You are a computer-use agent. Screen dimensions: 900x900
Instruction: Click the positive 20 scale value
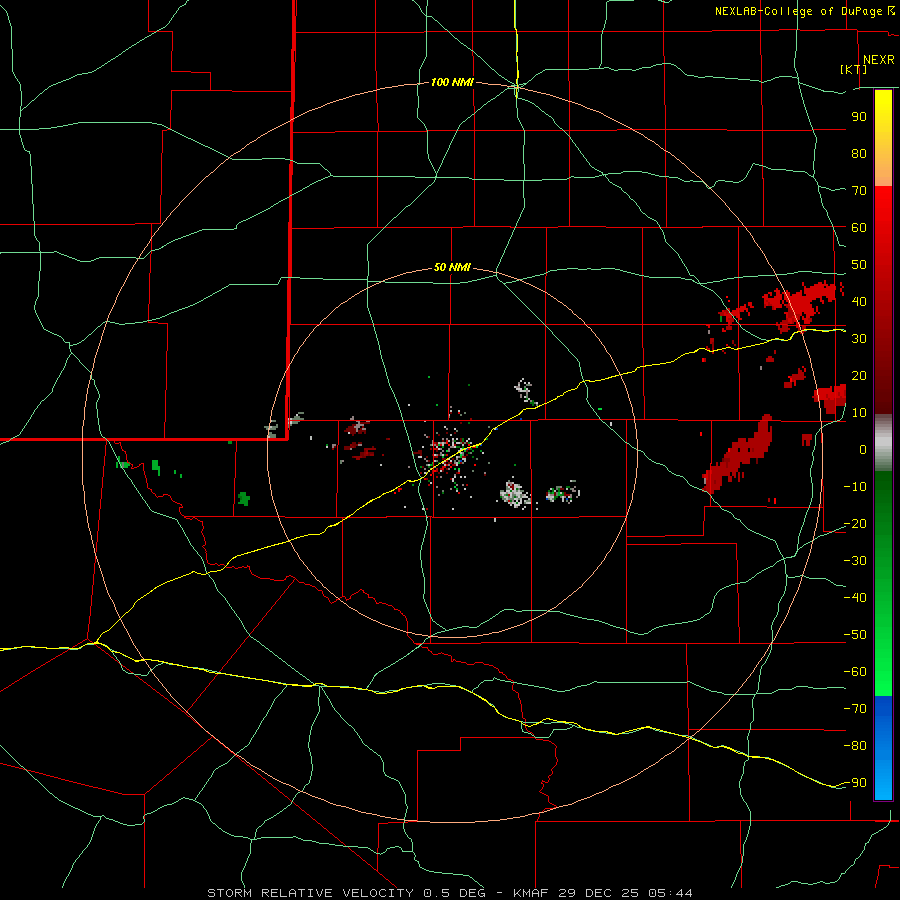click(859, 375)
